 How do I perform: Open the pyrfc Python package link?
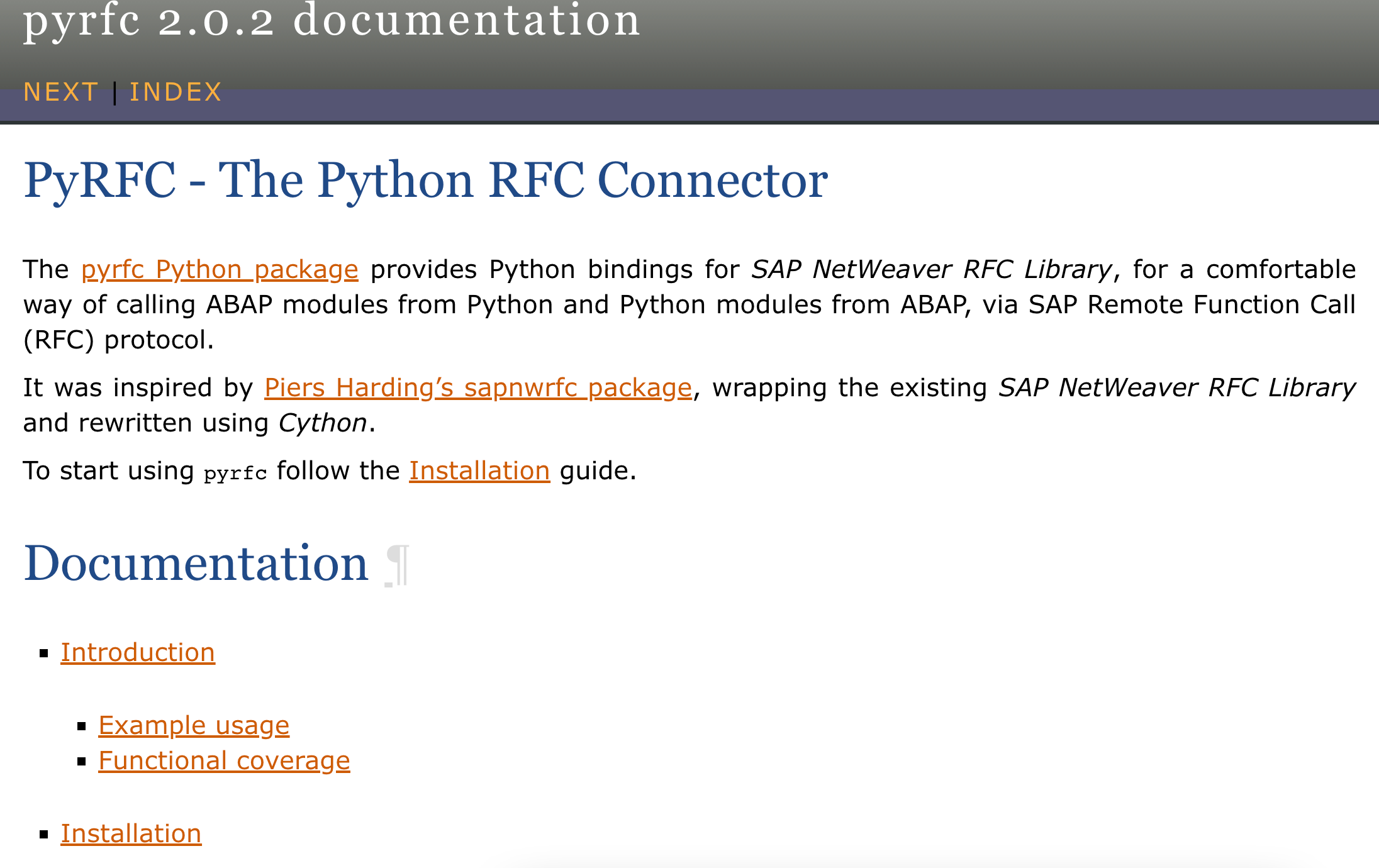pos(220,270)
